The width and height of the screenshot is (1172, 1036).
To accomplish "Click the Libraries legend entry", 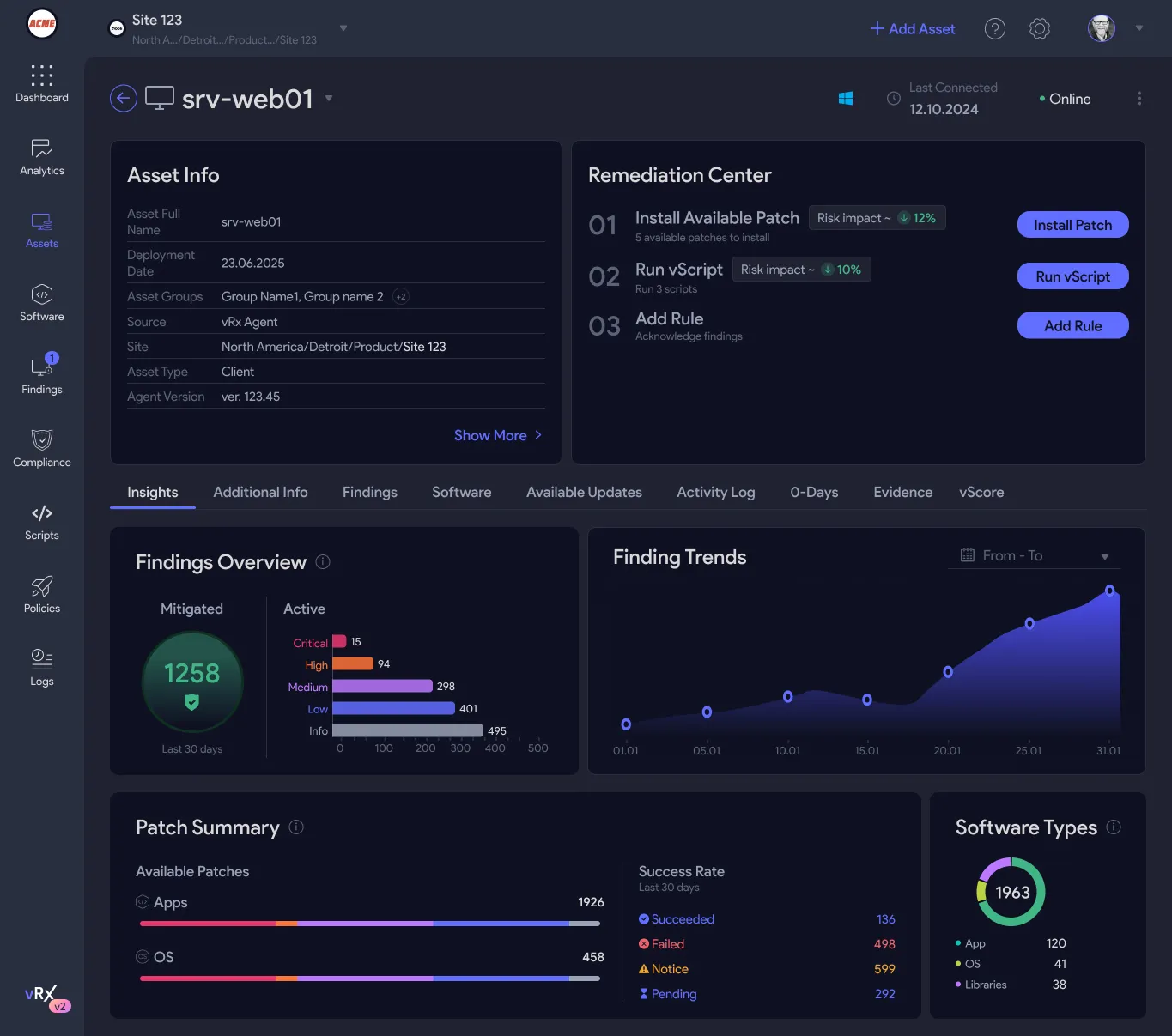I will pyautogui.click(x=1011, y=985).
